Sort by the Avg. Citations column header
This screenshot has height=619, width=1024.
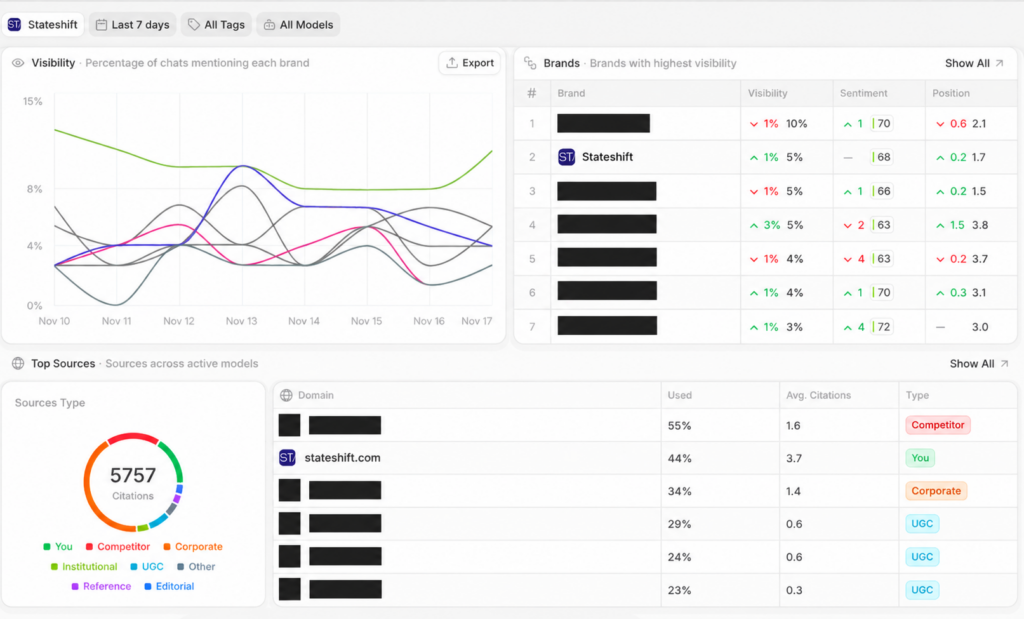pos(818,395)
